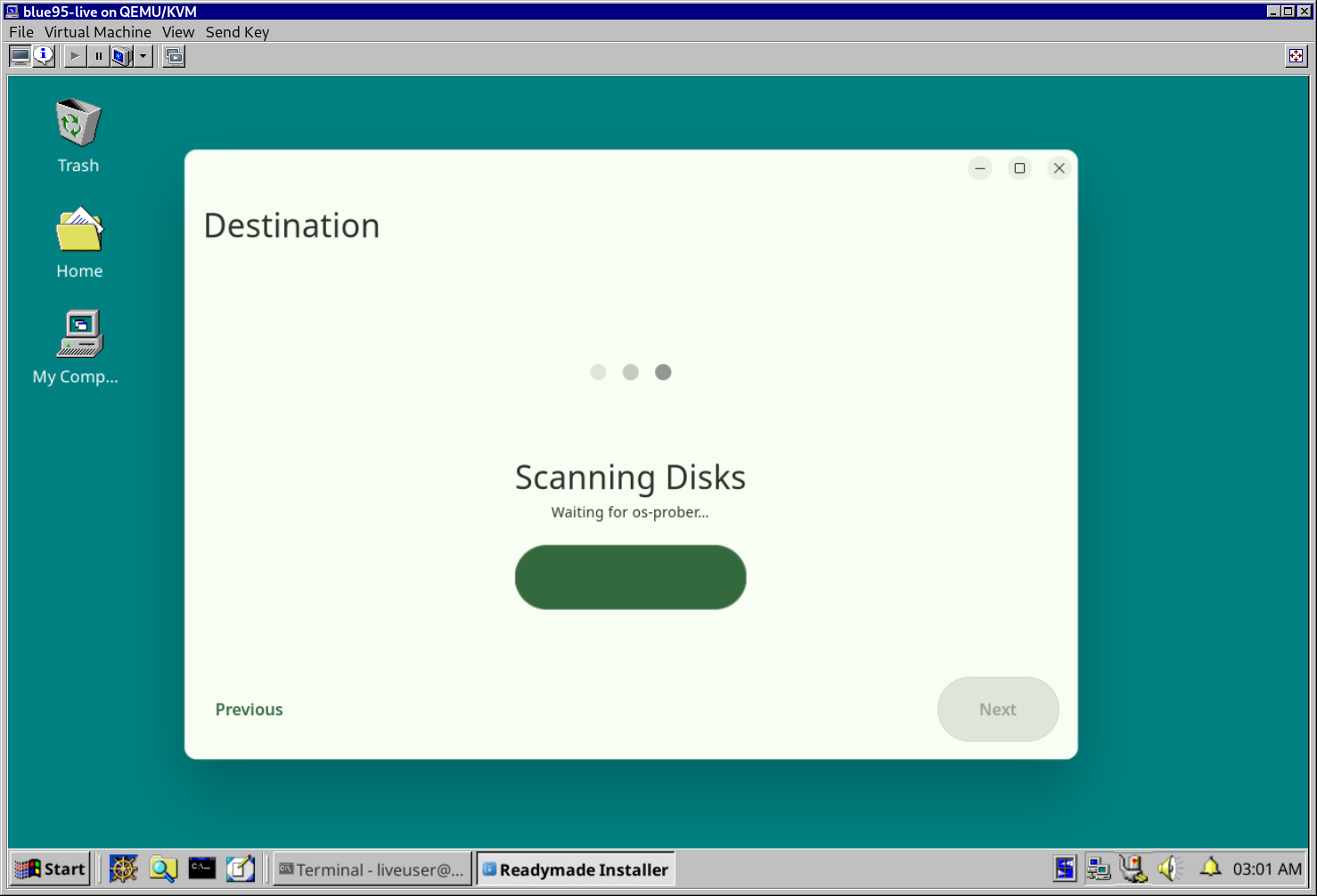Viewport: 1317px width, 896px height.
Task: Click the virt-viewer icon in title bar
Action: (x=12, y=12)
